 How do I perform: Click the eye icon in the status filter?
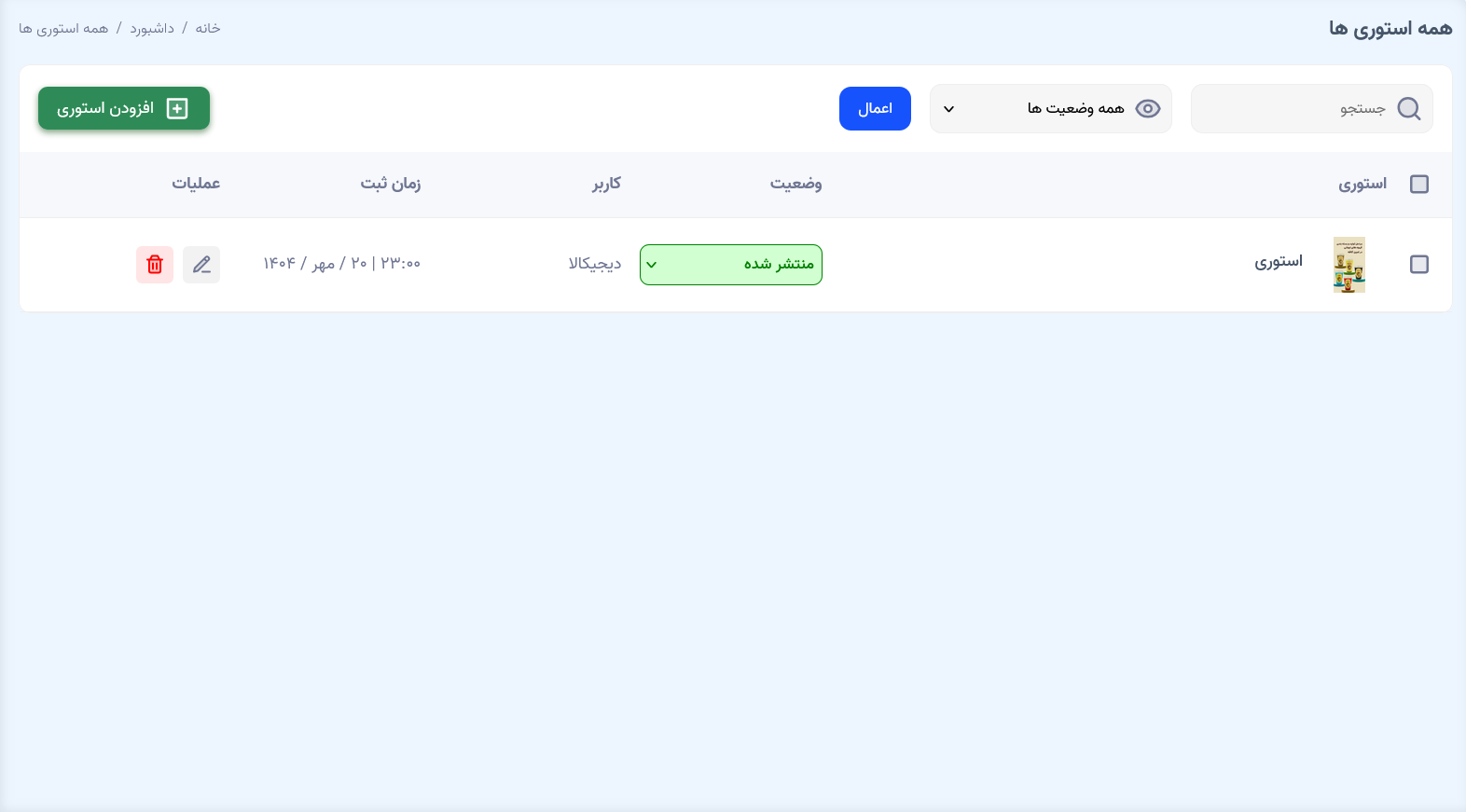click(x=1147, y=109)
